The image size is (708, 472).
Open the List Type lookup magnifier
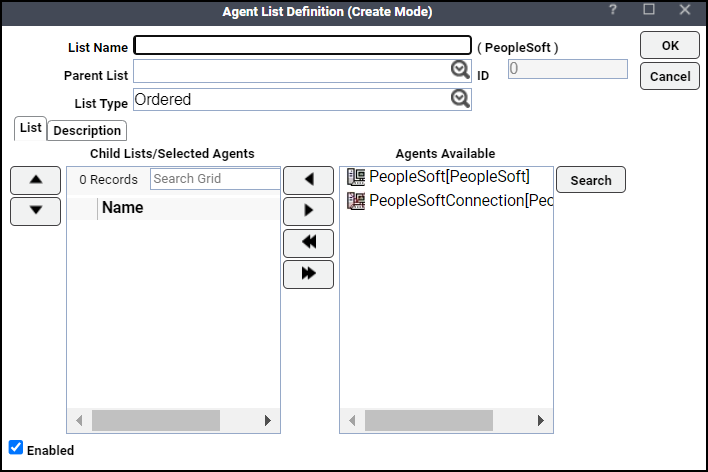[460, 98]
